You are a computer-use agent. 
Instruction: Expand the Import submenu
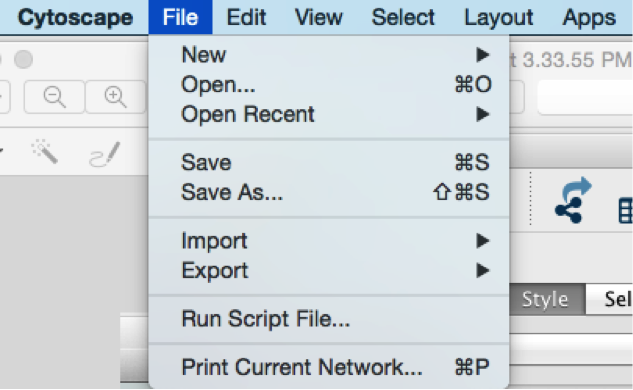(x=329, y=241)
